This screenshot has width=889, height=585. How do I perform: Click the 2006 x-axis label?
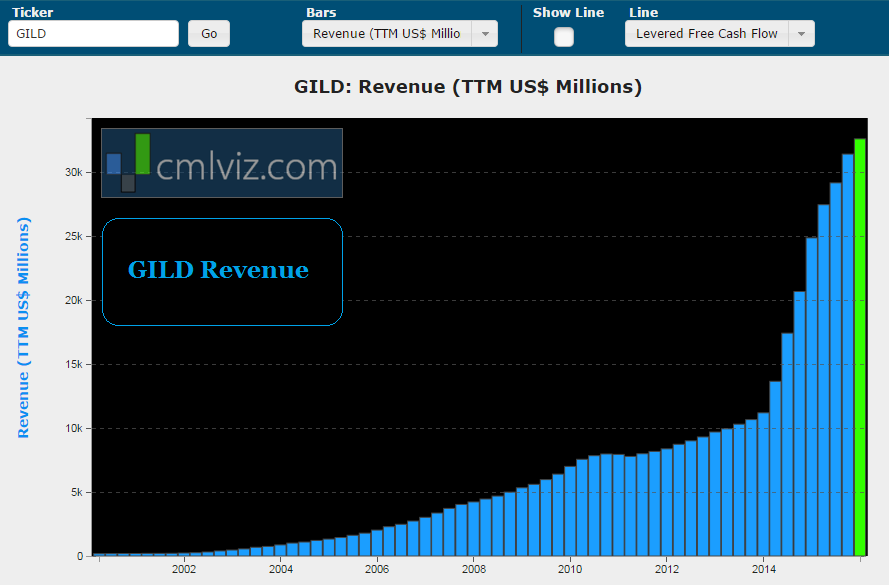[377, 569]
